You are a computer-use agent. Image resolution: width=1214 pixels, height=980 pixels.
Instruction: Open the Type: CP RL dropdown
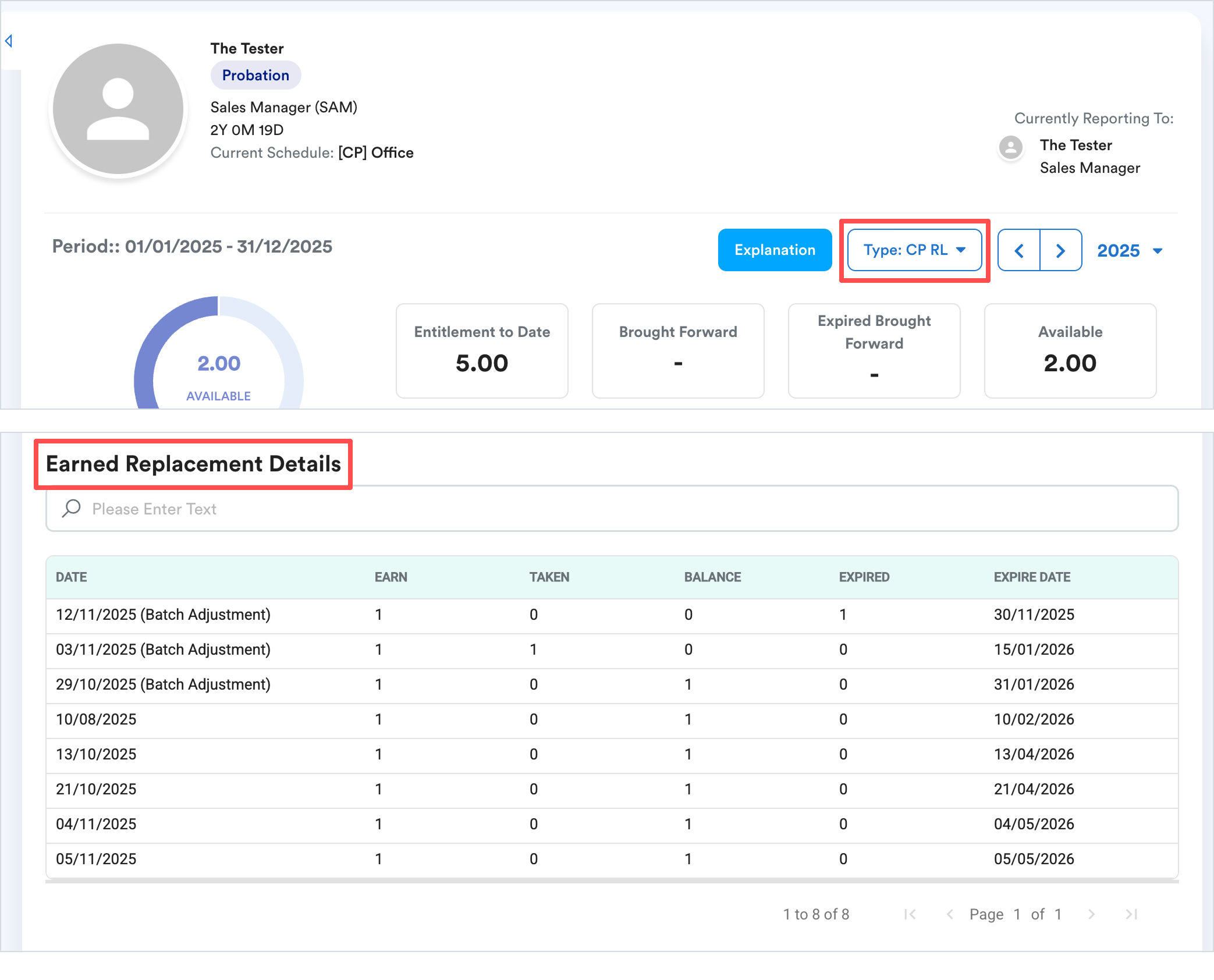click(914, 250)
